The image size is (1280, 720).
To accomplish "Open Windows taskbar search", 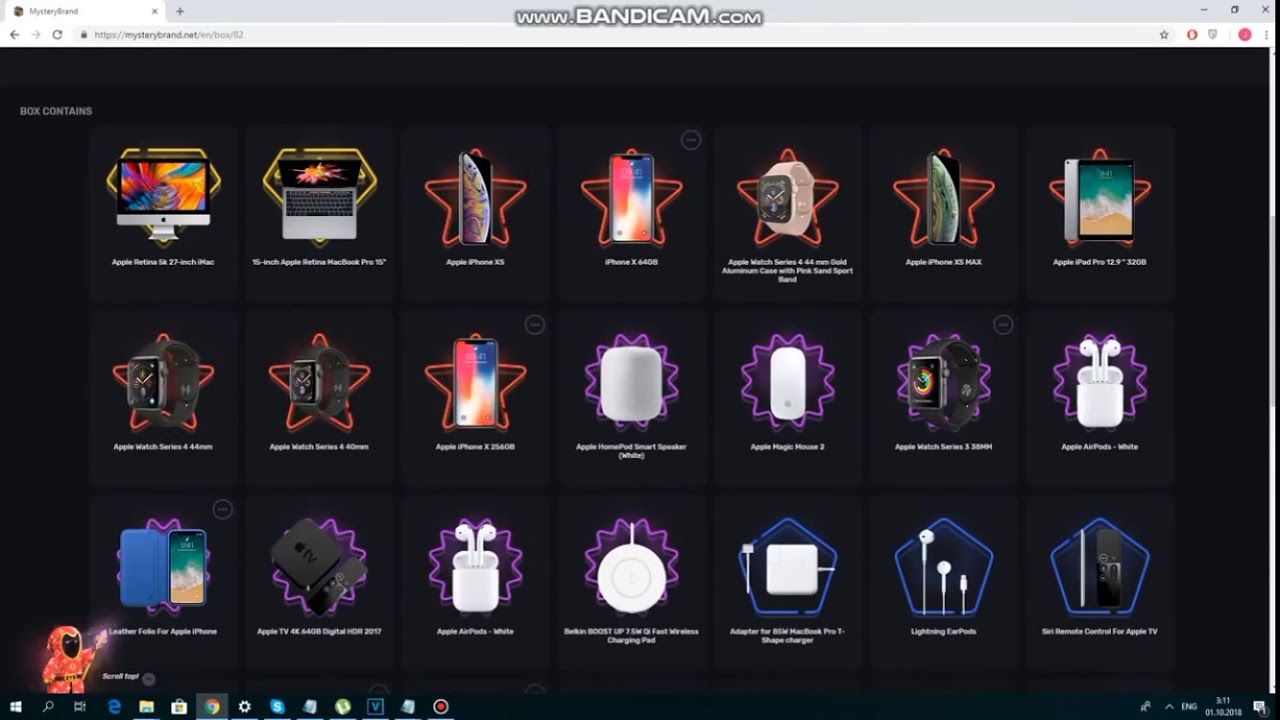I will point(48,706).
